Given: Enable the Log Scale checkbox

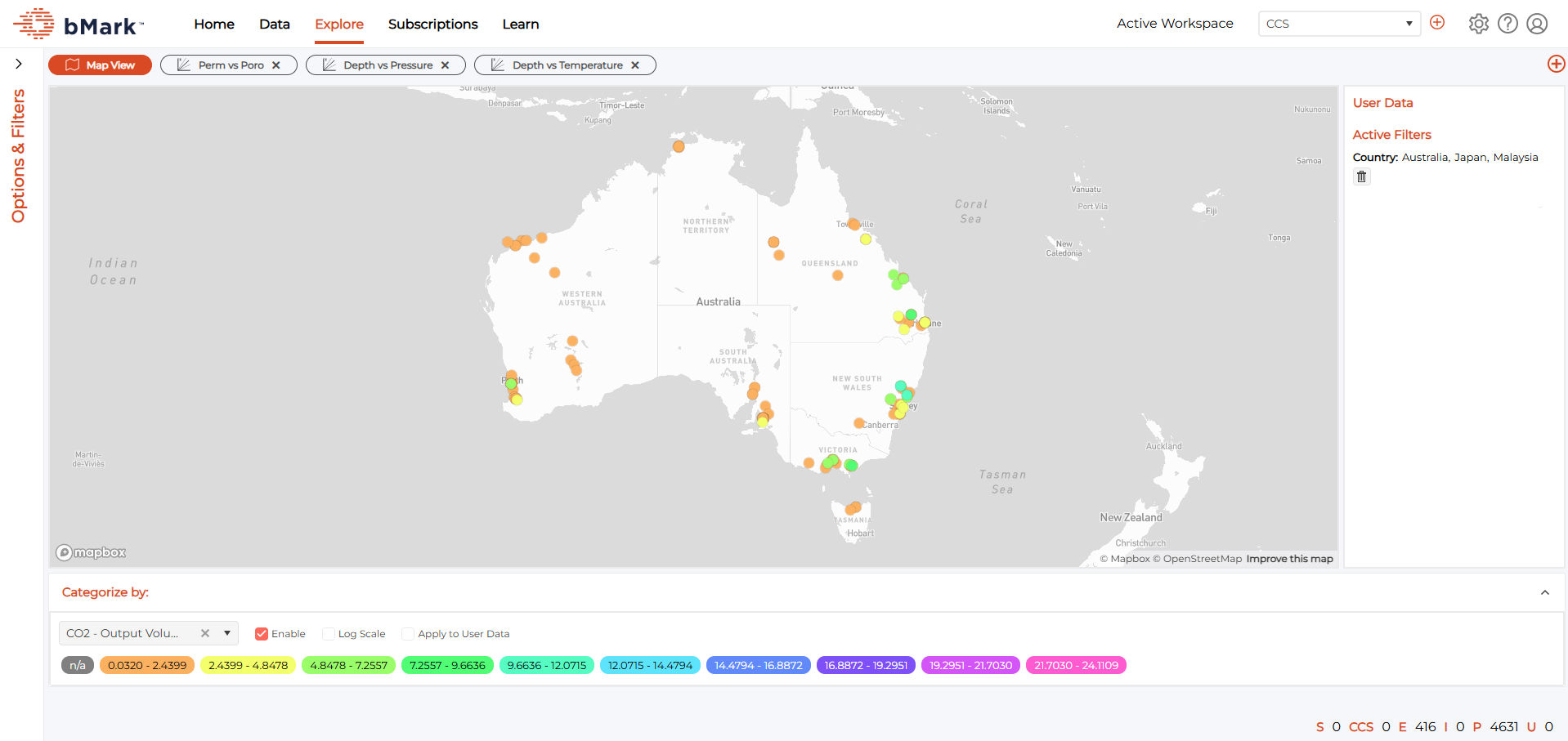Looking at the screenshot, I should pyautogui.click(x=329, y=634).
